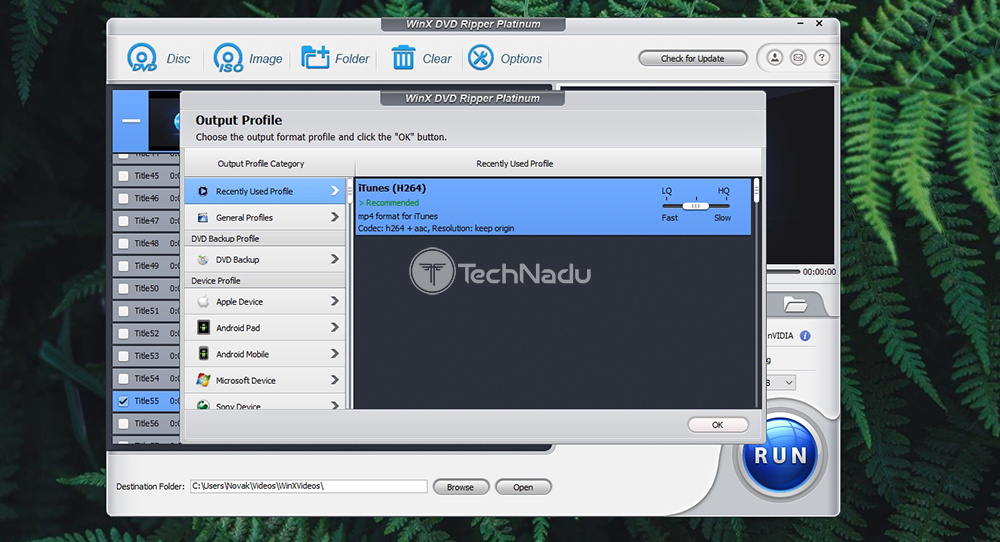Click the DVD Backup disc icon
The height and width of the screenshot is (542, 1000).
click(x=203, y=260)
